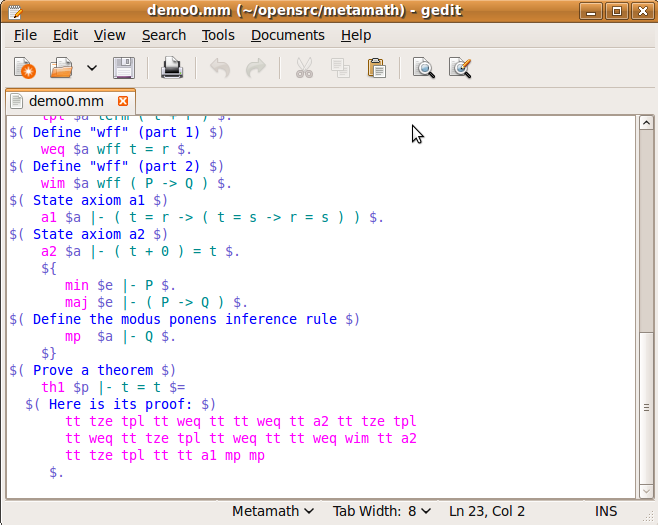Save the file with floppy icon

pos(124,68)
